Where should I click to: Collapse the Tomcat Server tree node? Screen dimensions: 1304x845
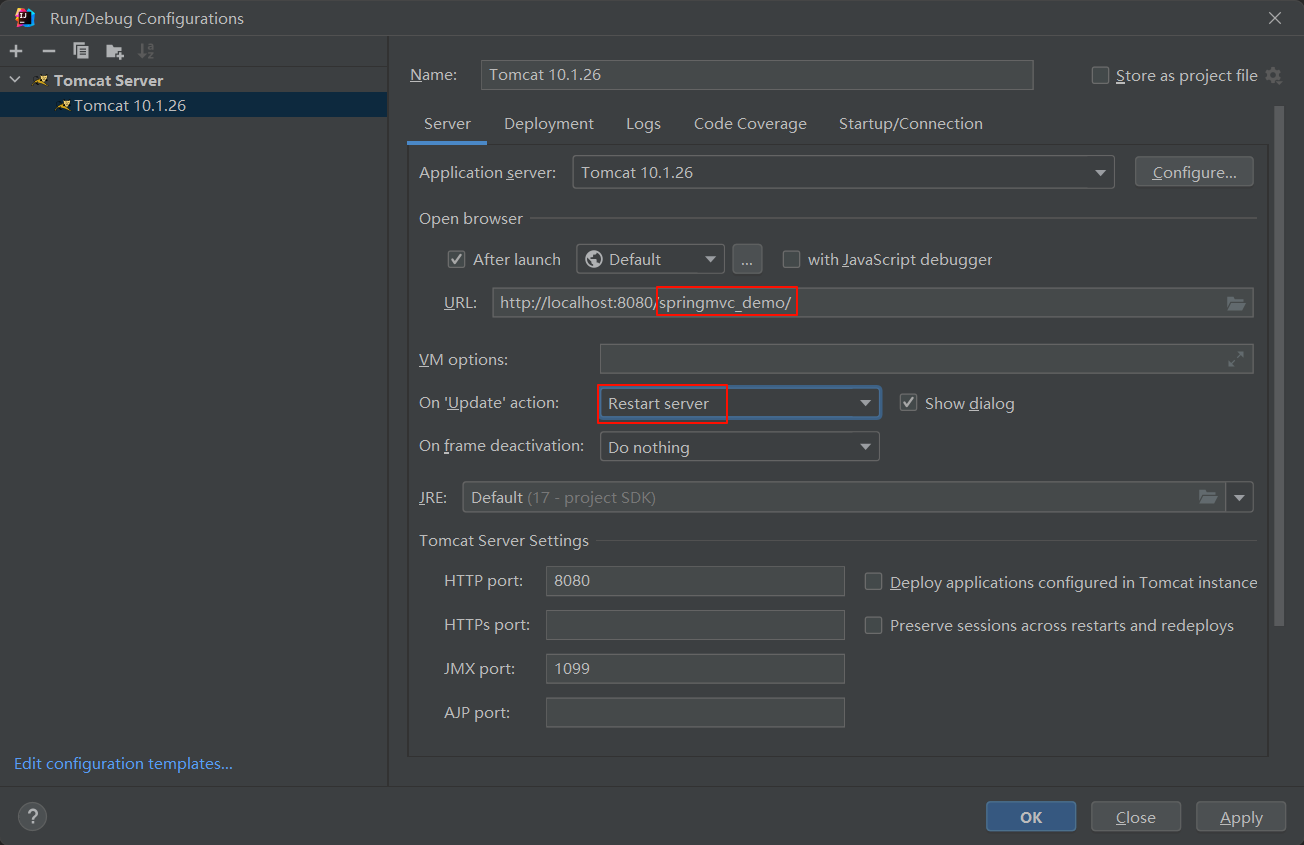tap(14, 80)
